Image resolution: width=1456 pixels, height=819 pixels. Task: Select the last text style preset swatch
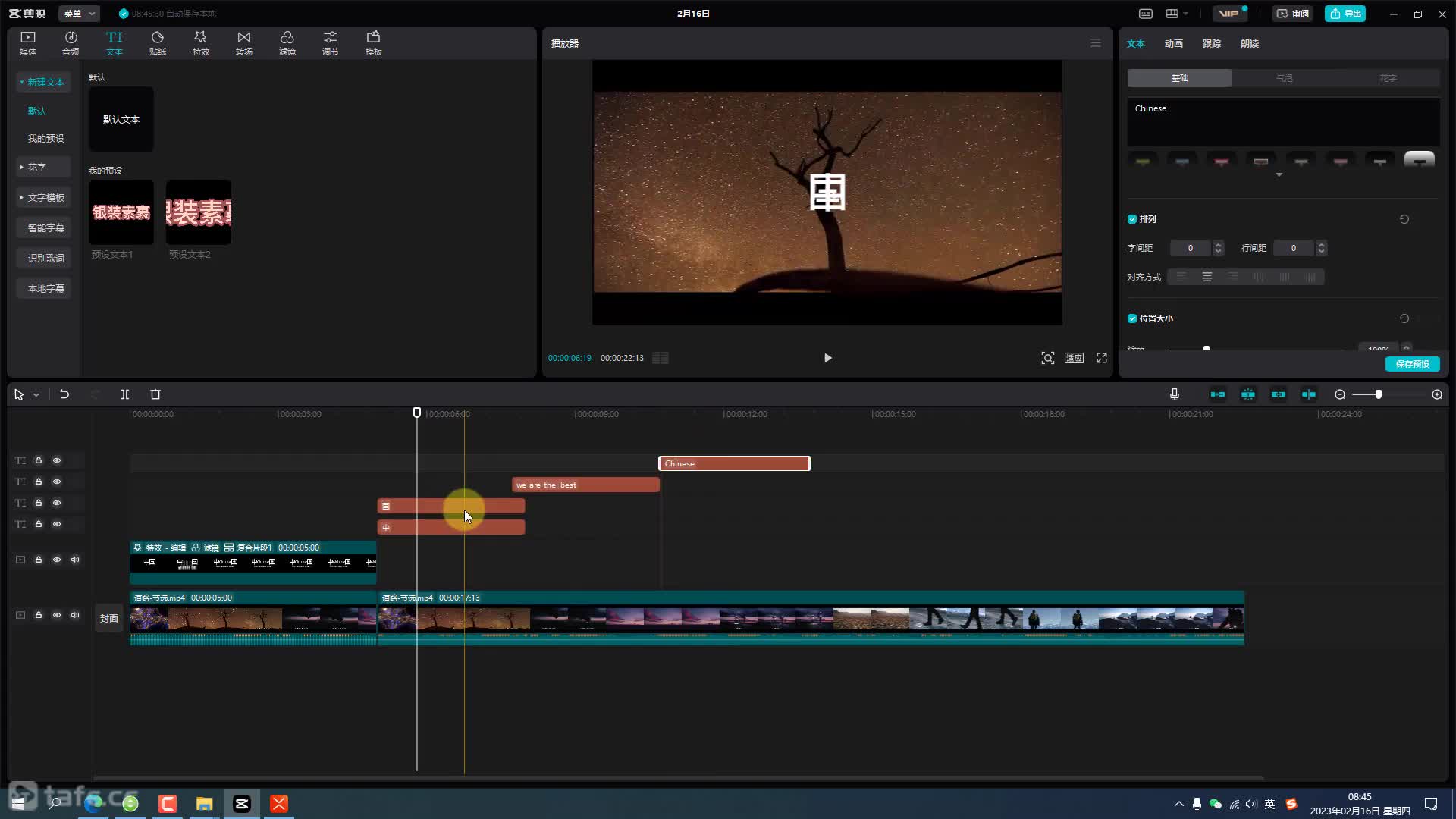1419,161
